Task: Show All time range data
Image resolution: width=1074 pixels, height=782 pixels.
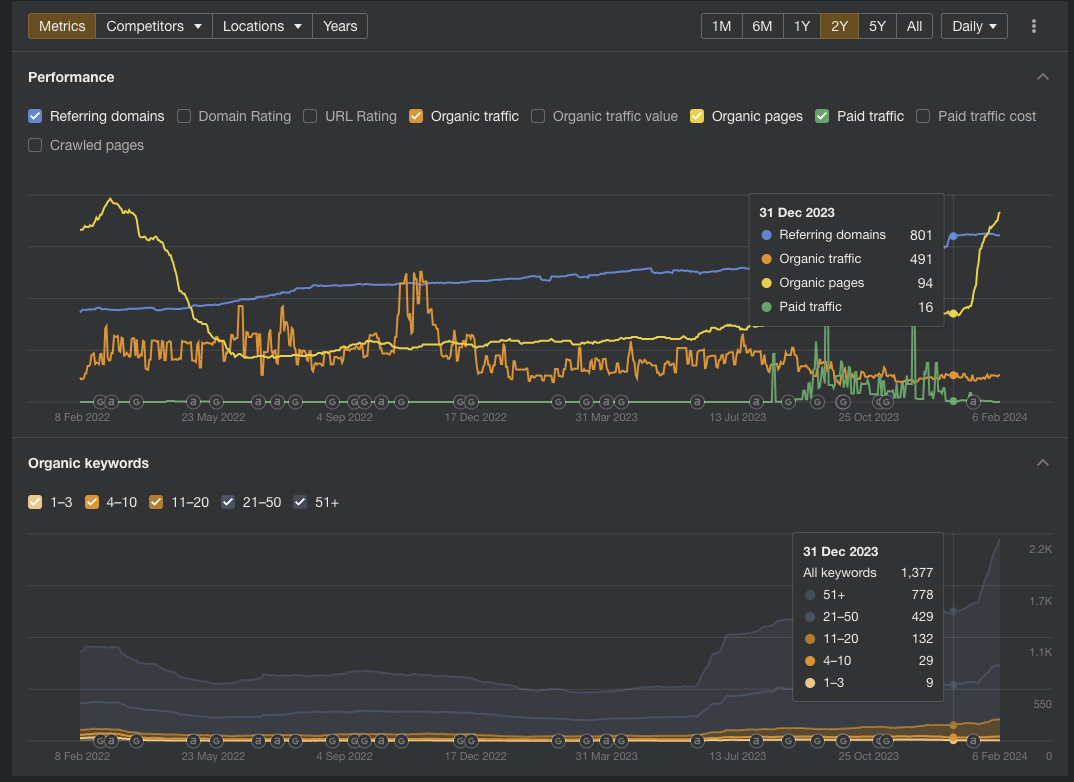Action: (914, 26)
